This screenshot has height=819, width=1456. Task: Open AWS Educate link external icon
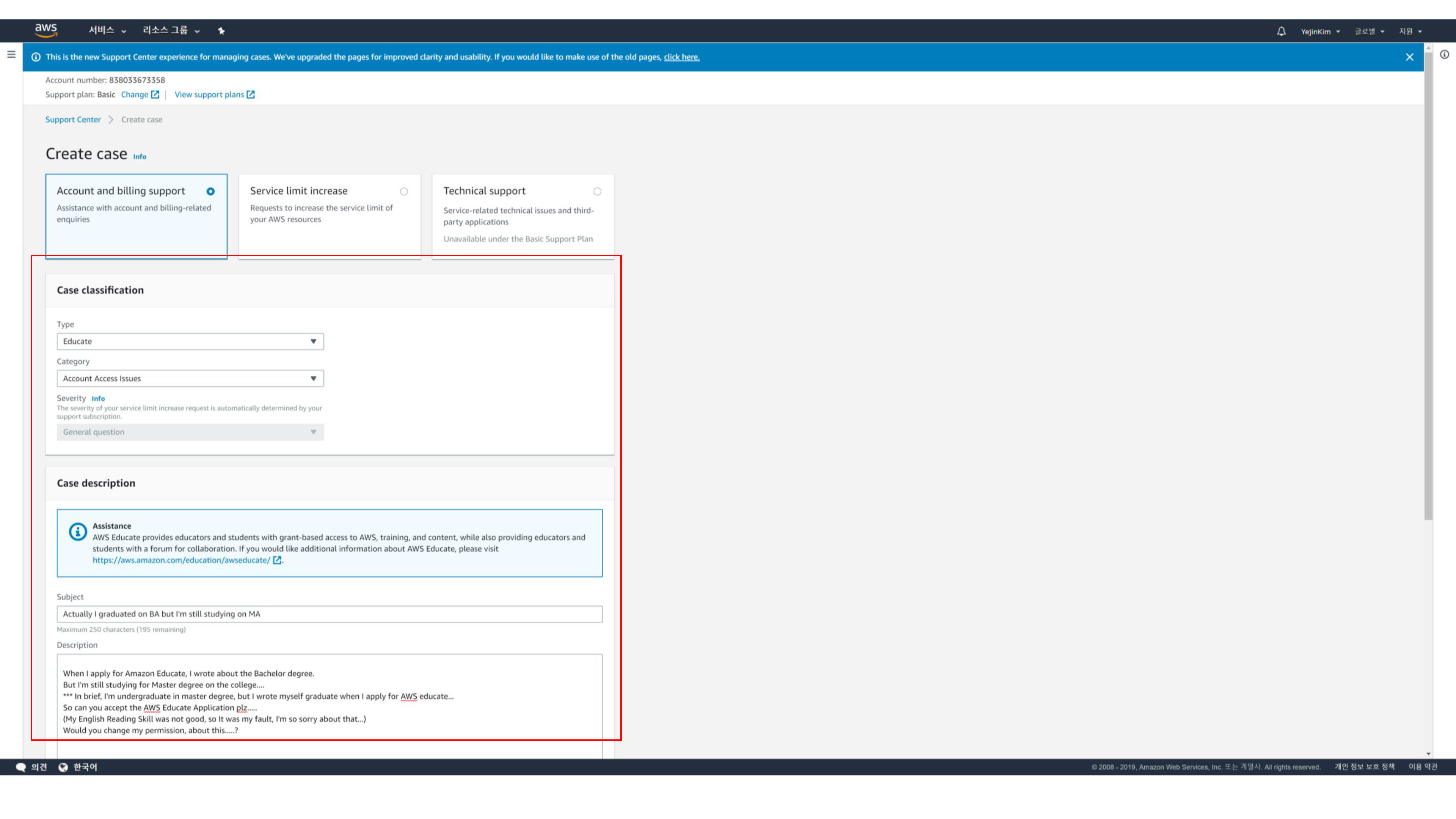pyautogui.click(x=277, y=560)
